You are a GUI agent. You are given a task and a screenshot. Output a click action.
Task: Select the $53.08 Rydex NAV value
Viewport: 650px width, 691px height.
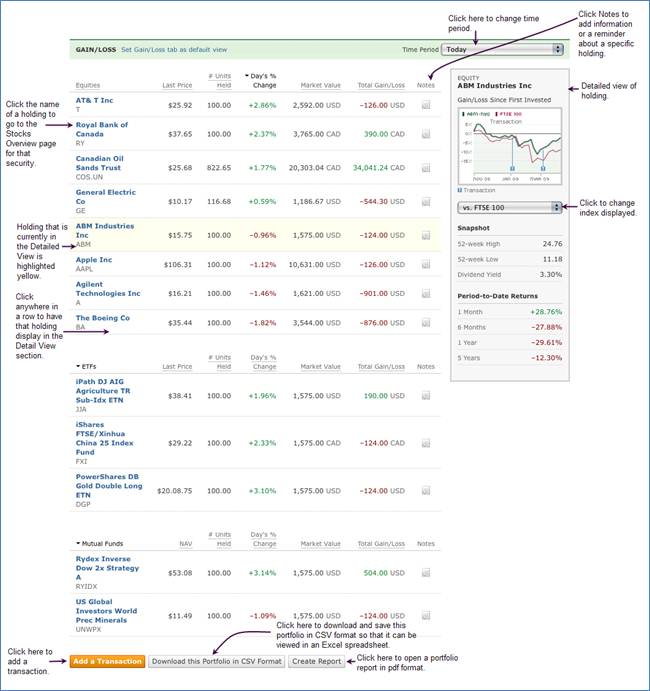pyautogui.click(x=180, y=573)
